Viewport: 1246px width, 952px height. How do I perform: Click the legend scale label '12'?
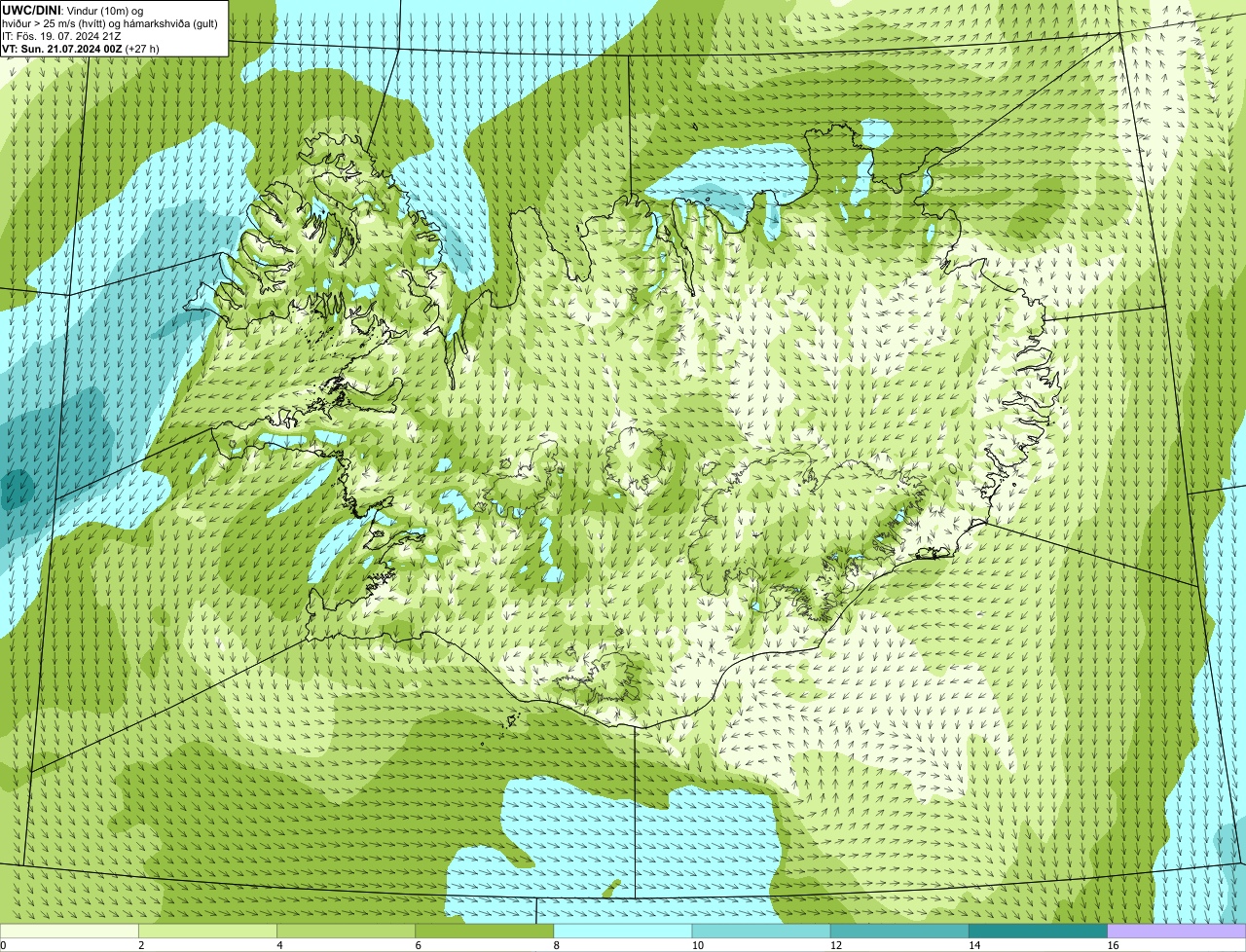(x=834, y=945)
